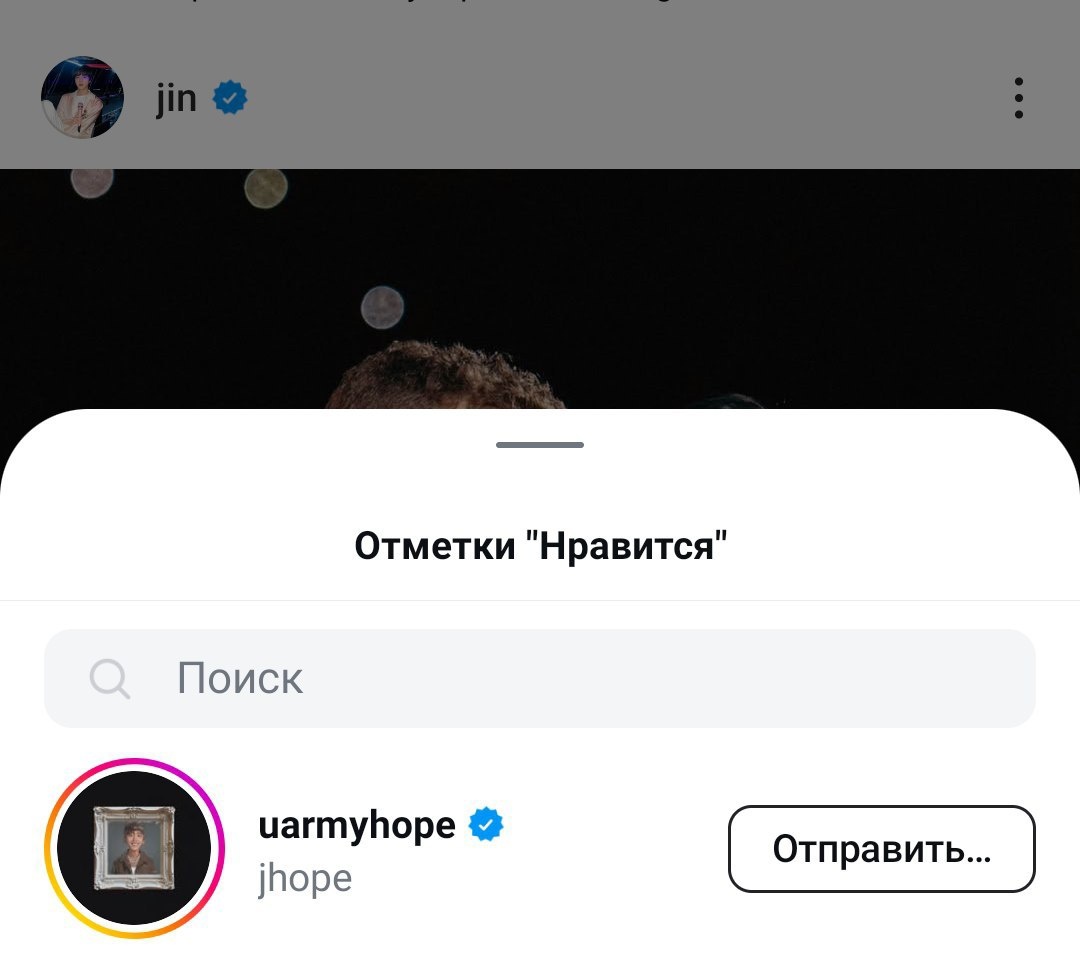
Task: Open uarmyhope's story from the avatar ring
Action: (x=134, y=848)
